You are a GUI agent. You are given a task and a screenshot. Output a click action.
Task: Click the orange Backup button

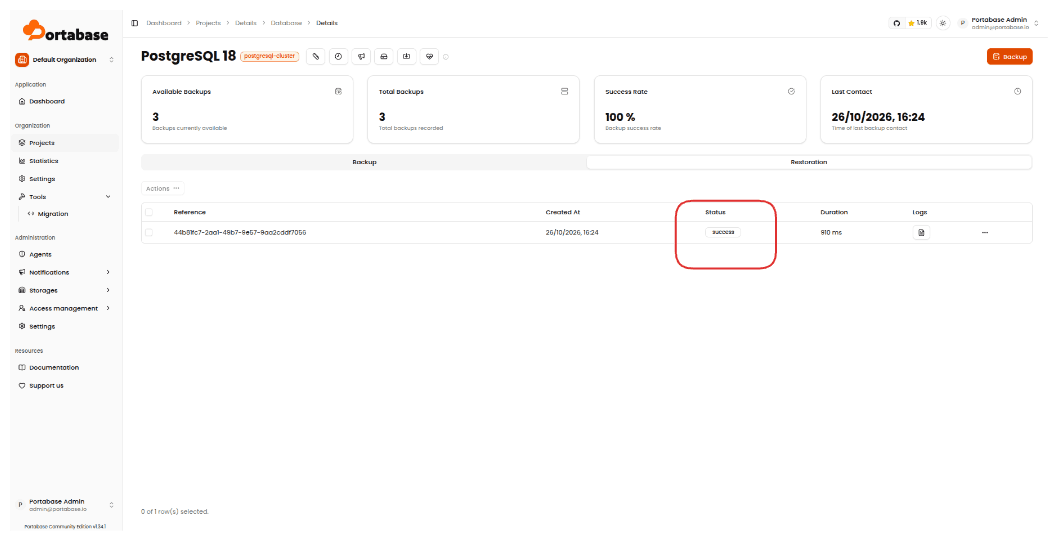(1009, 57)
